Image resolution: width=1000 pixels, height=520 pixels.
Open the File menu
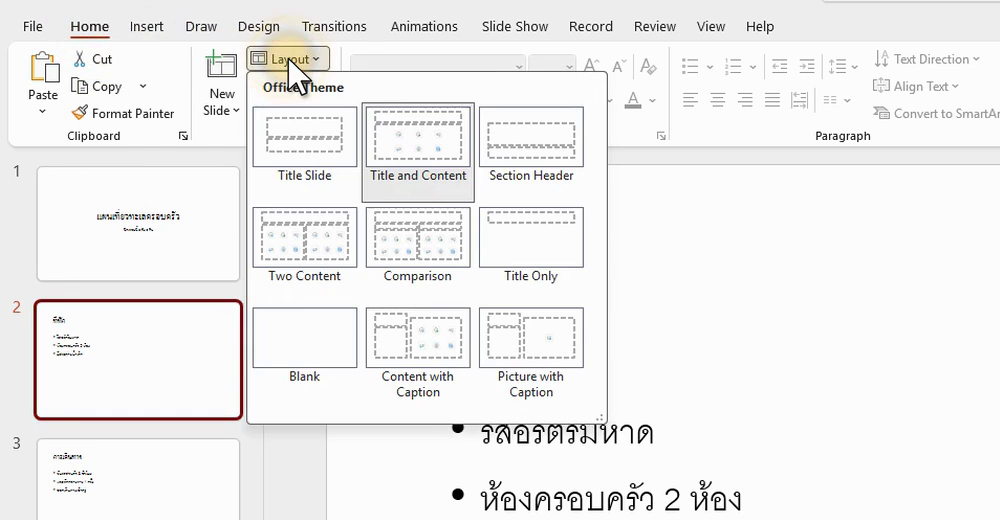[x=33, y=26]
